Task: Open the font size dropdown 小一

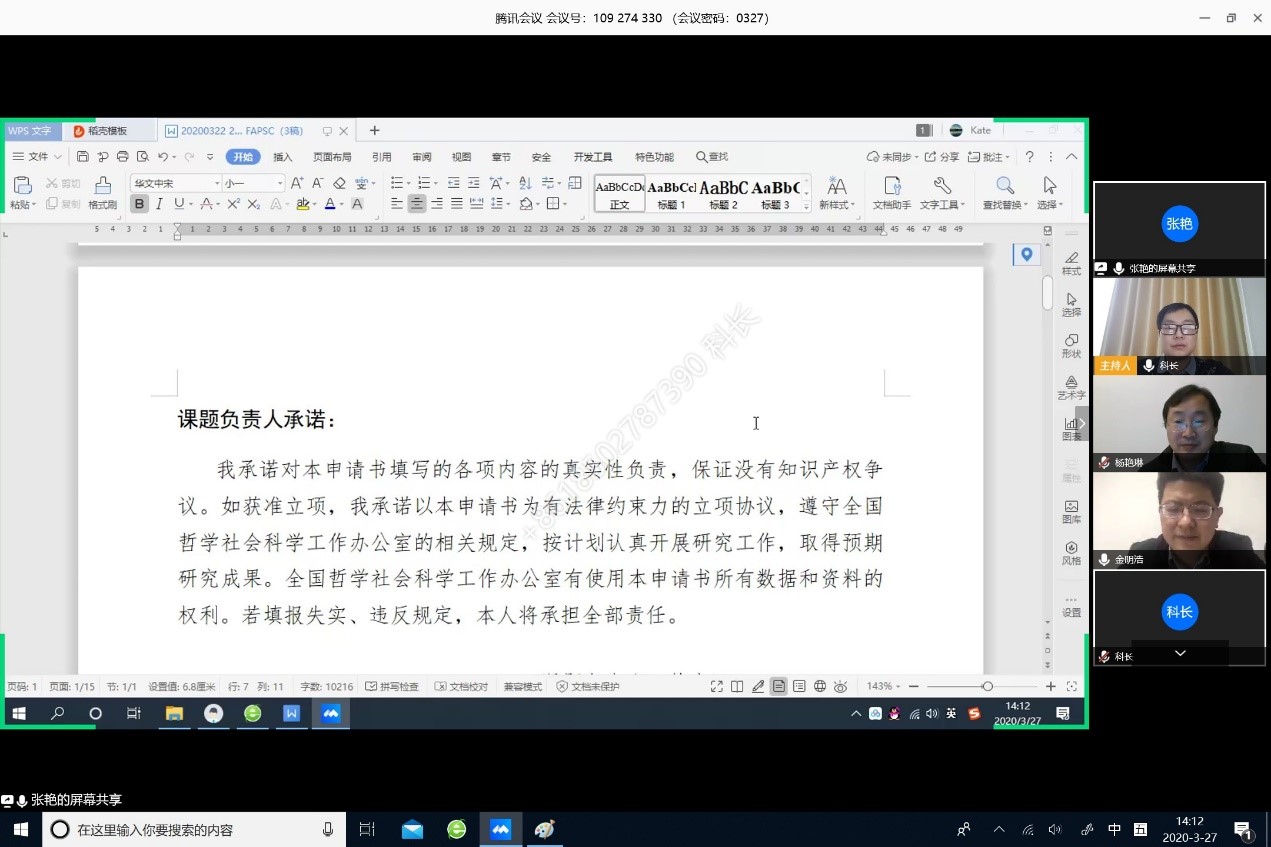Action: coord(253,183)
